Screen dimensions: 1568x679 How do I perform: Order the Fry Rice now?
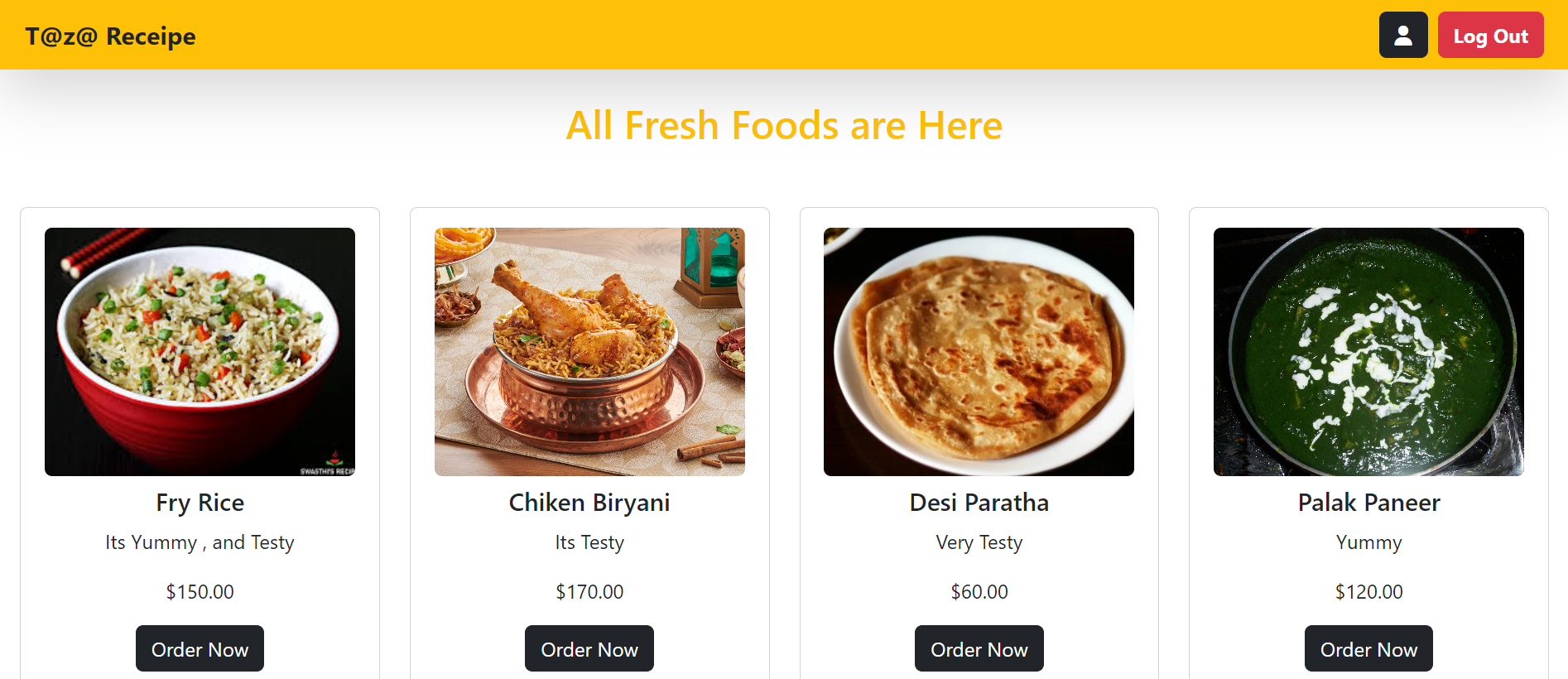coord(200,648)
